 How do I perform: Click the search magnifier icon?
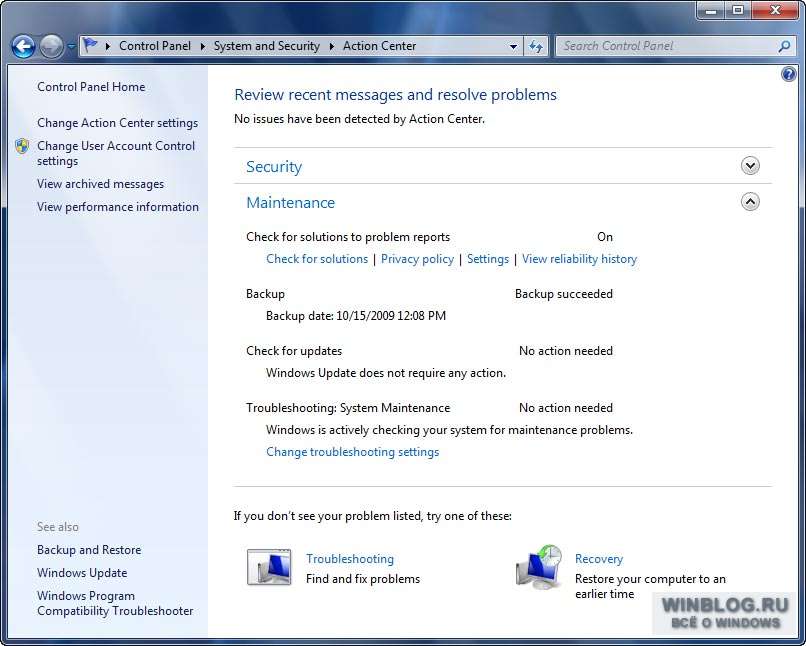[x=784, y=46]
